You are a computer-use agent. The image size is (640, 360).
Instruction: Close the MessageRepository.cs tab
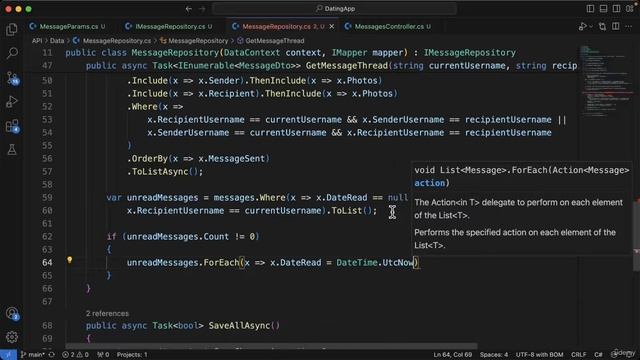pyautogui.click(x=332, y=27)
